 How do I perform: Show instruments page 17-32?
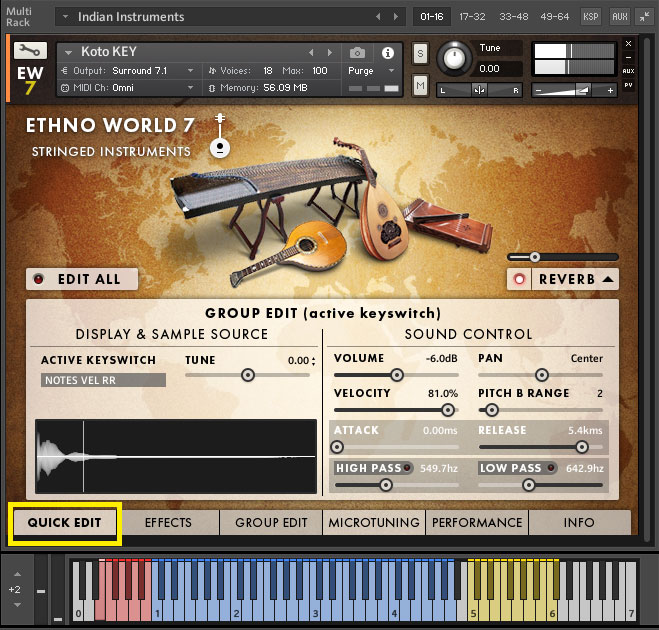(472, 17)
